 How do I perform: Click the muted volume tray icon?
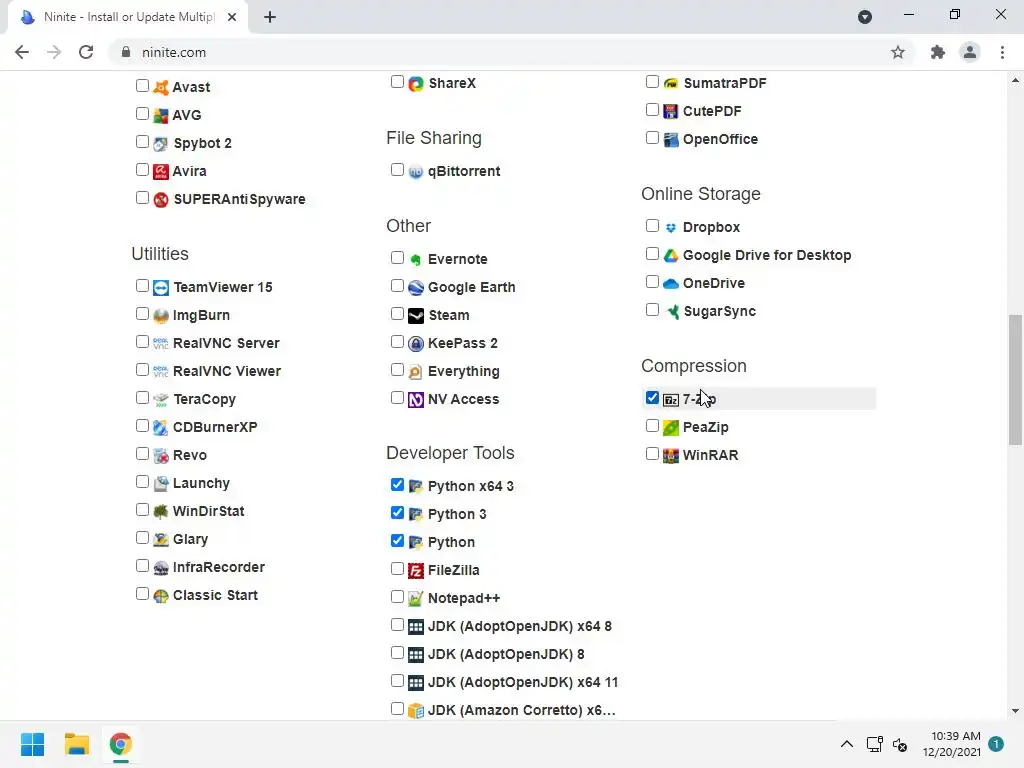click(900, 744)
